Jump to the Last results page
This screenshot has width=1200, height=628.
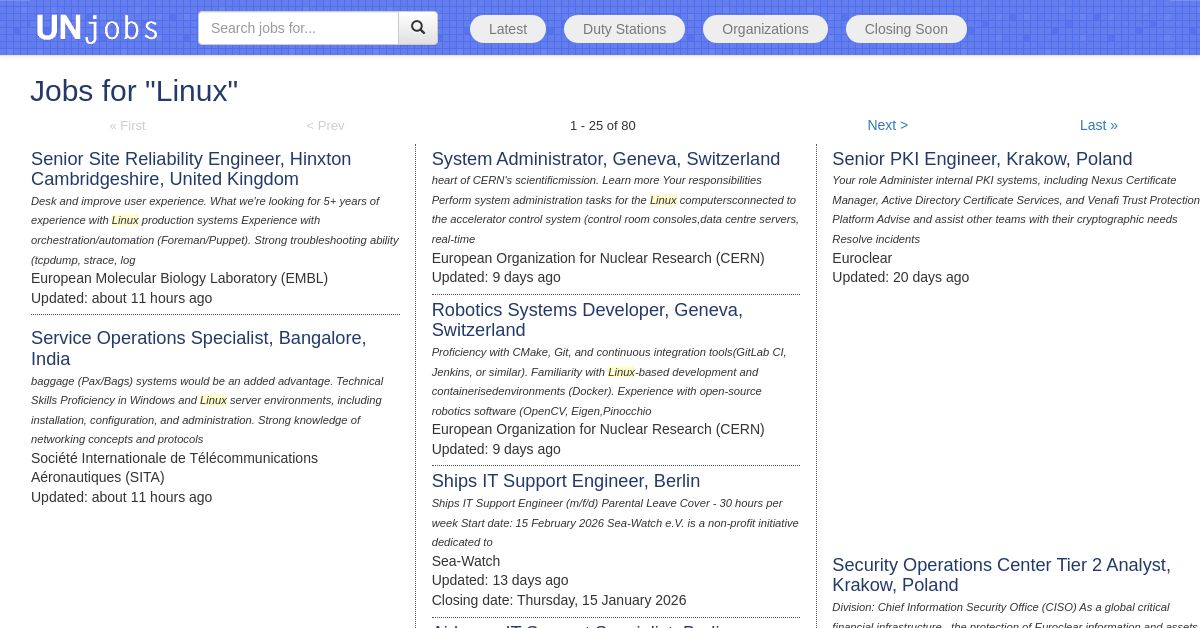click(1098, 125)
